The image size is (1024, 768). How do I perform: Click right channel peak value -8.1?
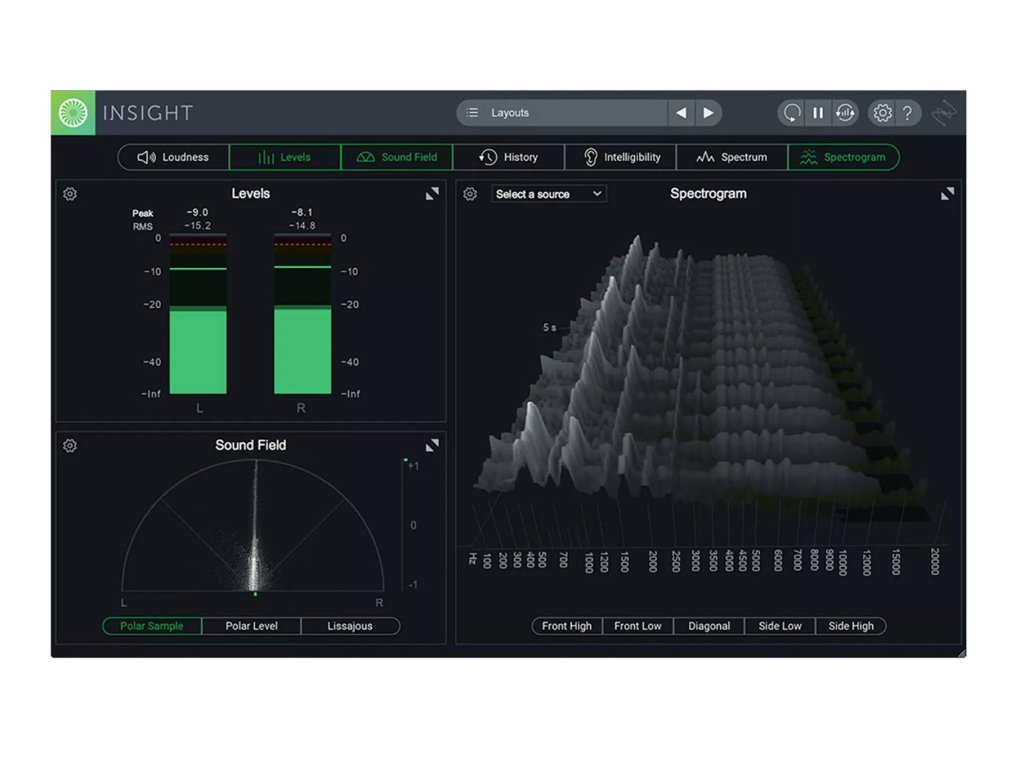coord(302,212)
